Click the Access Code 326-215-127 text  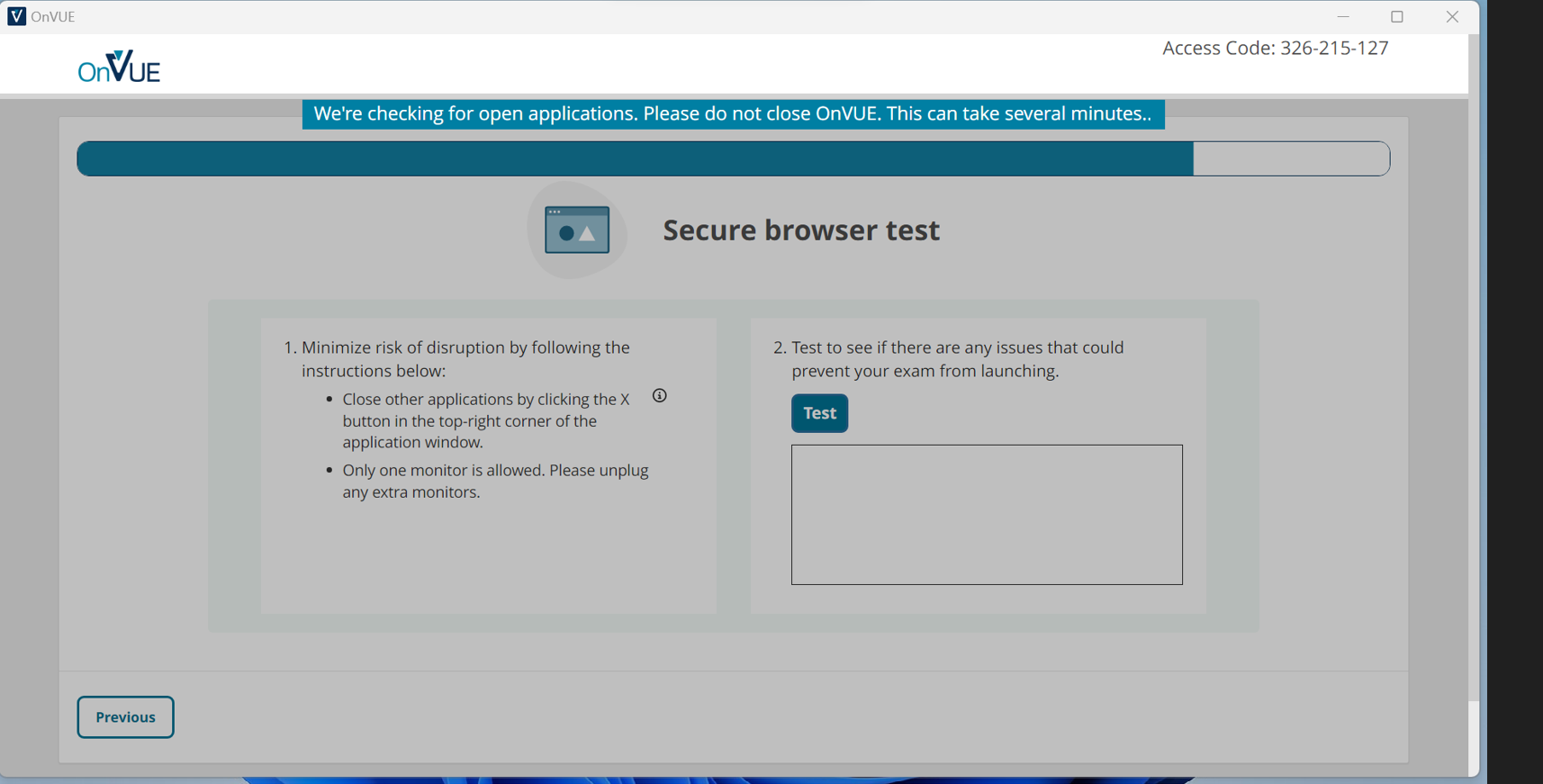tap(1275, 49)
